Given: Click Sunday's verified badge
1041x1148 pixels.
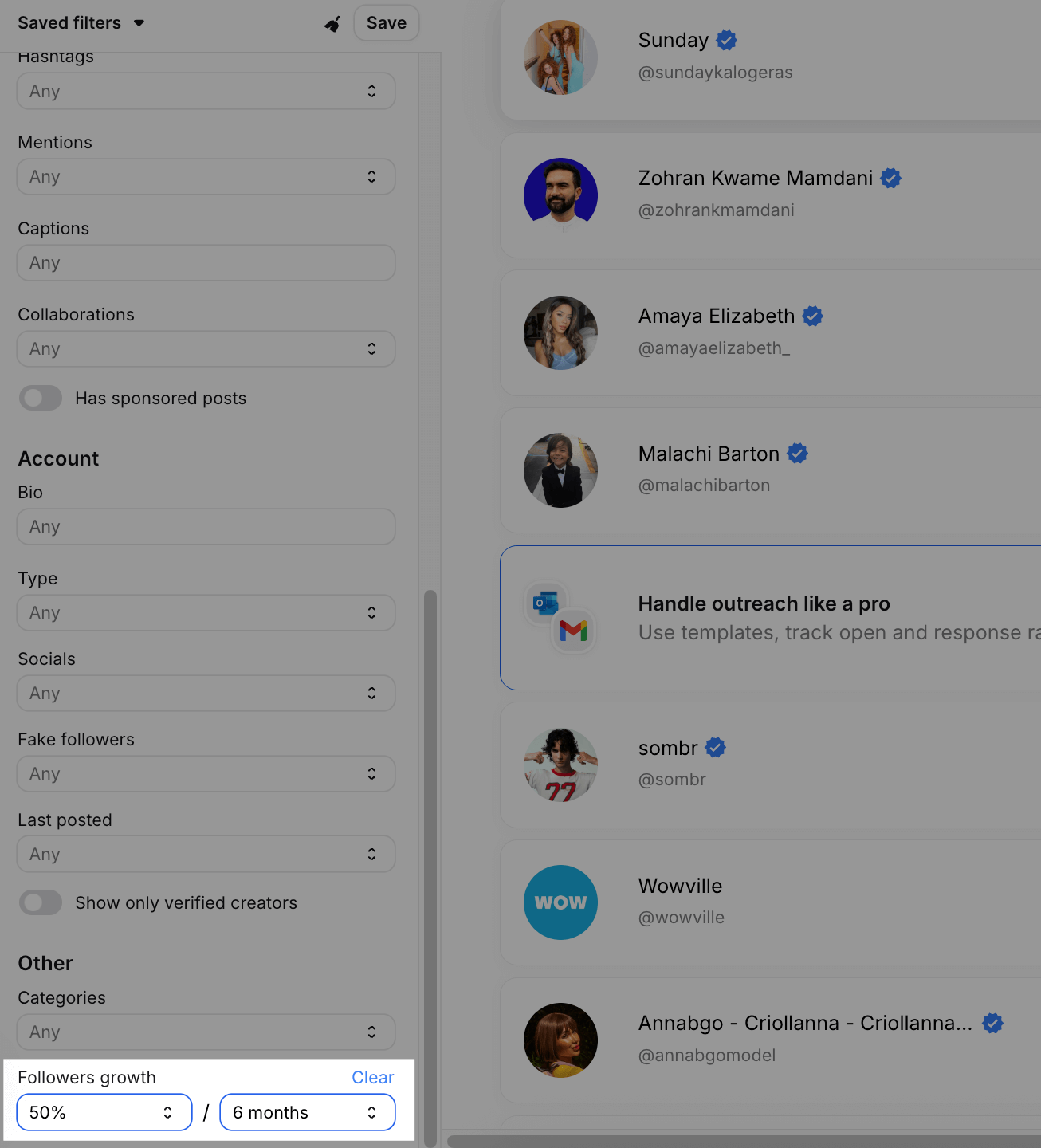Looking at the screenshot, I should point(726,40).
